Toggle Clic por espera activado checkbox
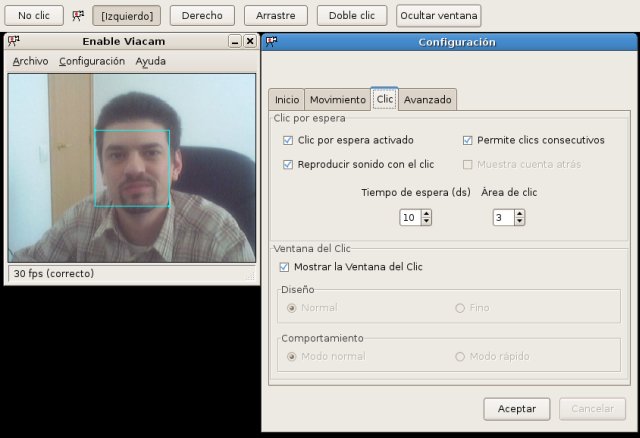 [x=289, y=140]
